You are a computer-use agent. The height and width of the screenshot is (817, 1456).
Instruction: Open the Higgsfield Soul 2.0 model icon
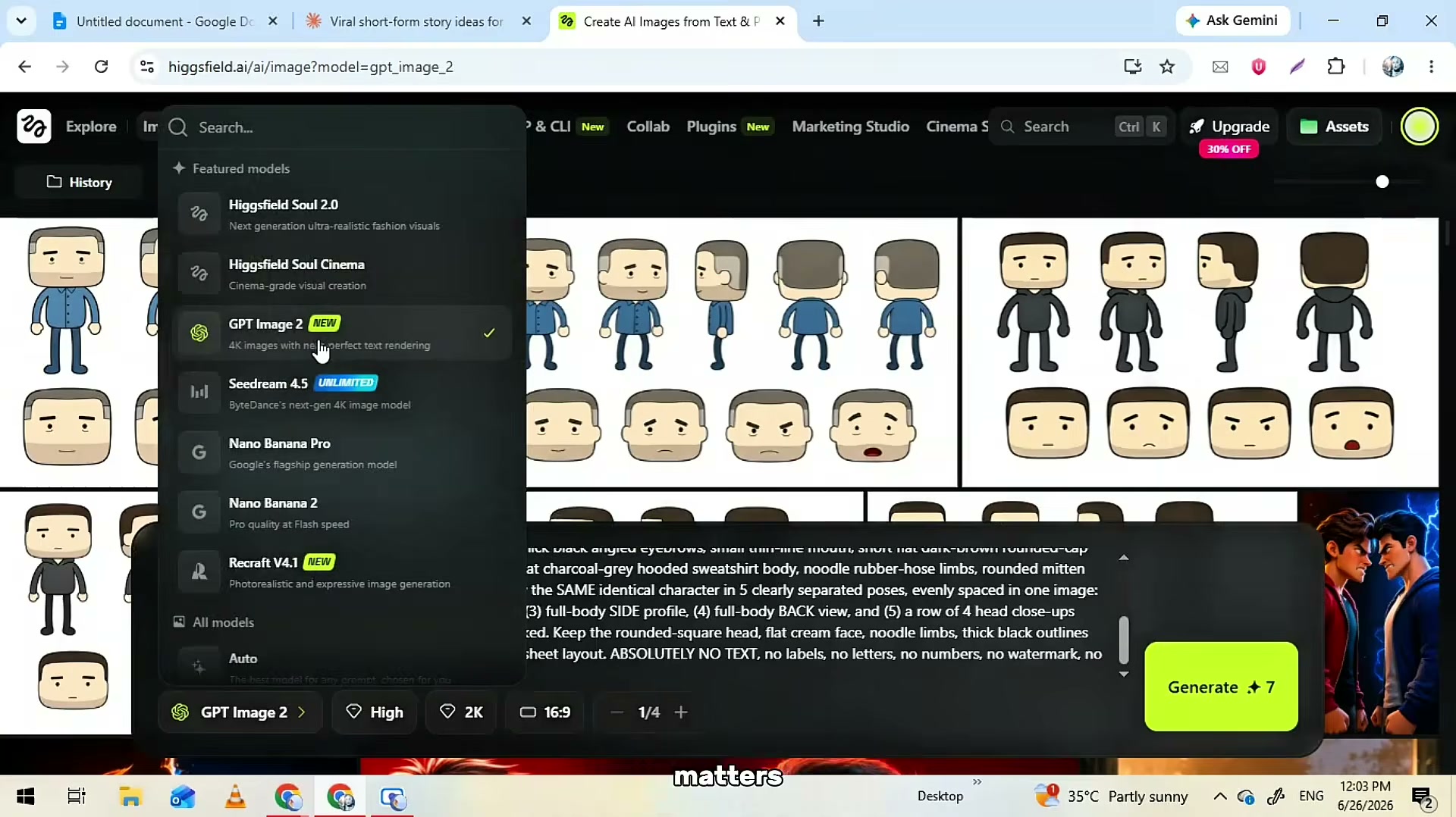(199, 214)
